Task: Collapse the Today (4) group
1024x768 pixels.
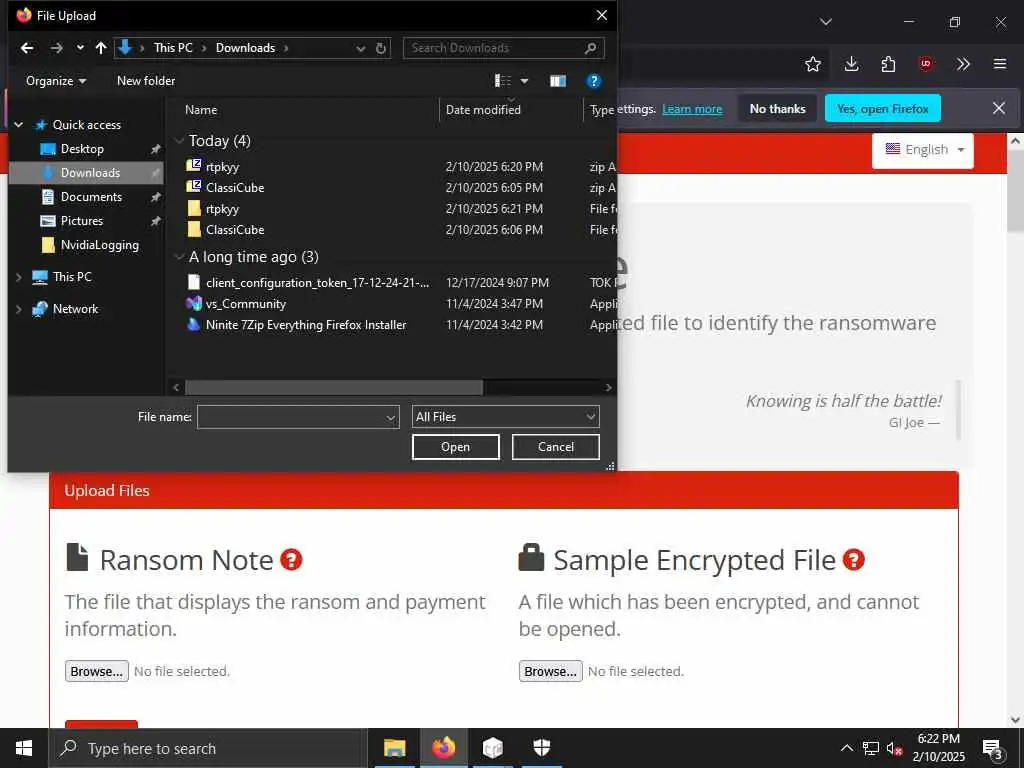Action: point(179,141)
